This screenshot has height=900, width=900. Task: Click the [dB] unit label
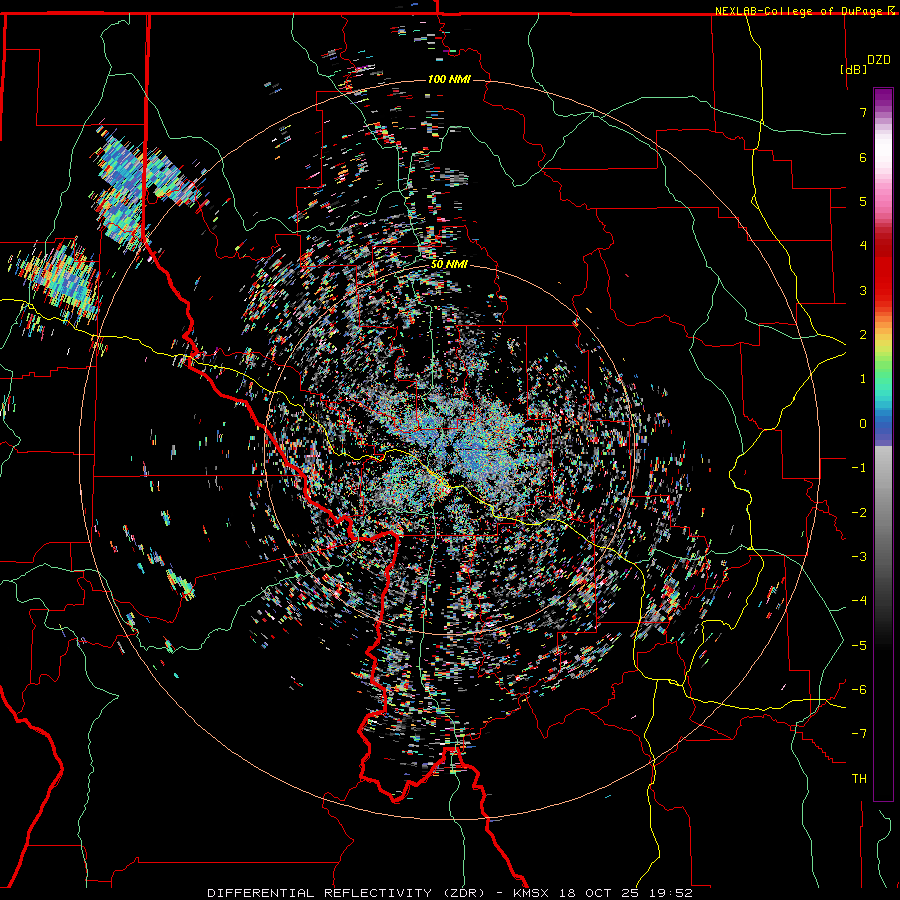(853, 69)
